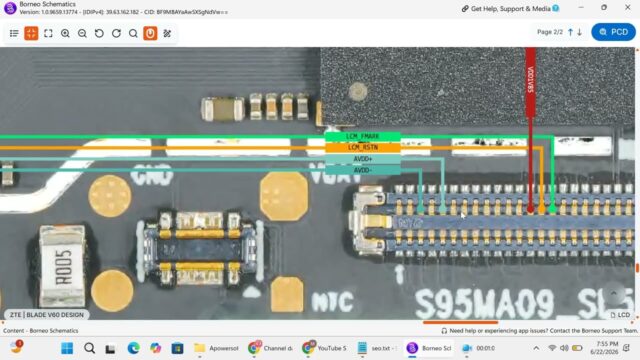Toggle the orange magnet snap button
Viewport: 640px width, 360px height.
pyautogui.click(x=150, y=33)
